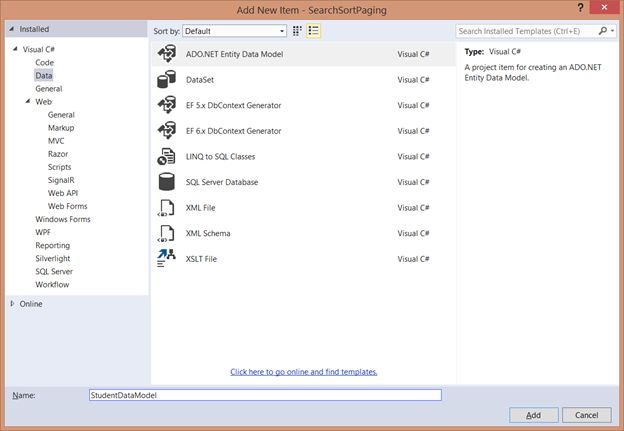The height and width of the screenshot is (431, 624).
Task: Select the XML File icon
Action: coord(166,208)
